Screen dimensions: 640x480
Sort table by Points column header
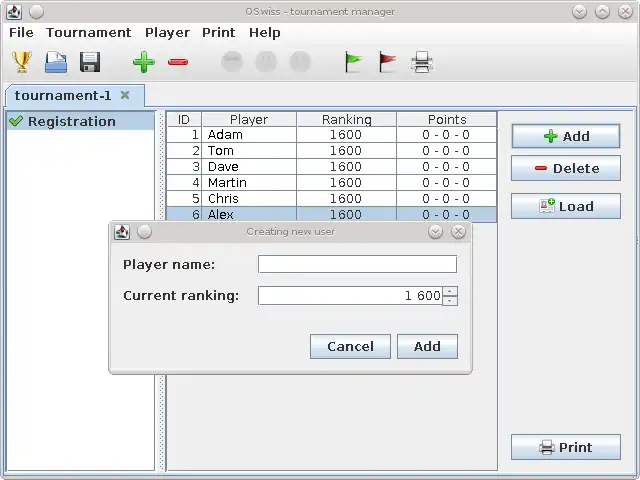[x=447, y=119]
